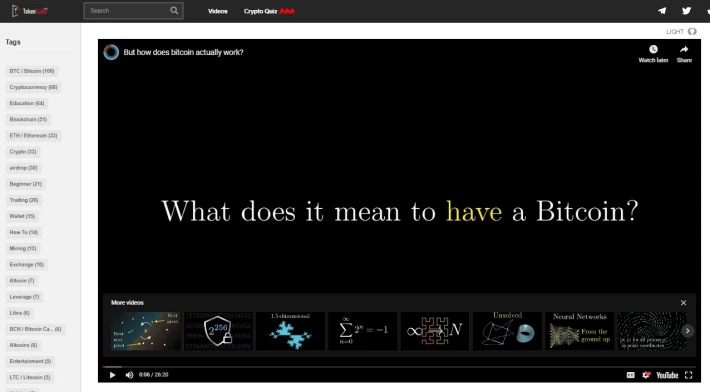This screenshot has height=392, width=710.
Task: Switch the video to fullscreen
Action: click(689, 375)
